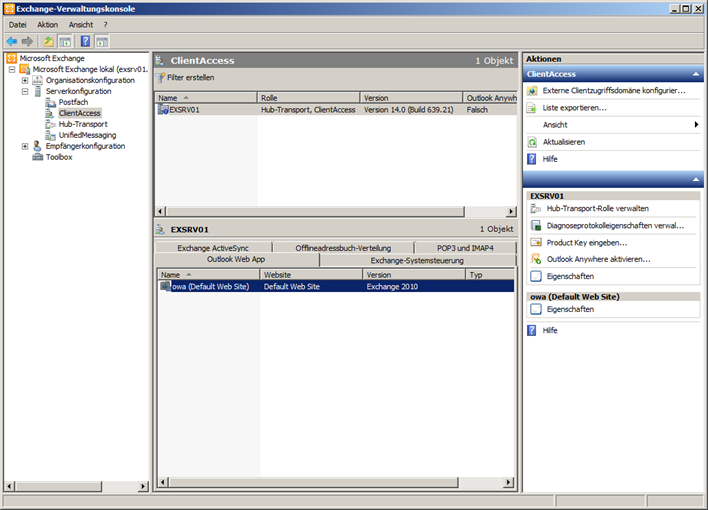Select the ClientAccess tree item
Image resolution: width=708 pixels, height=510 pixels.
(80, 113)
